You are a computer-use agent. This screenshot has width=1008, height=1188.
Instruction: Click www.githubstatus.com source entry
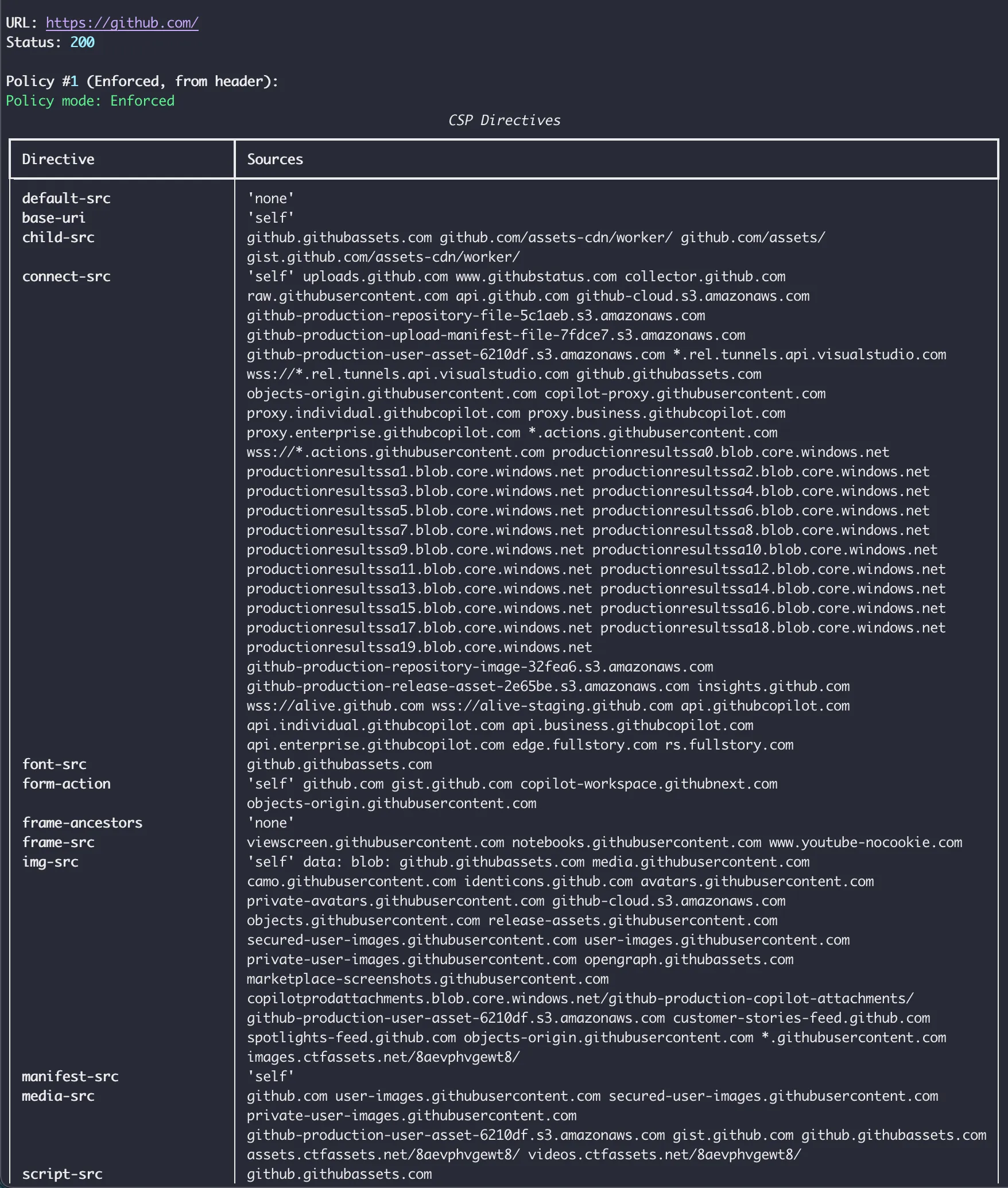[536, 276]
